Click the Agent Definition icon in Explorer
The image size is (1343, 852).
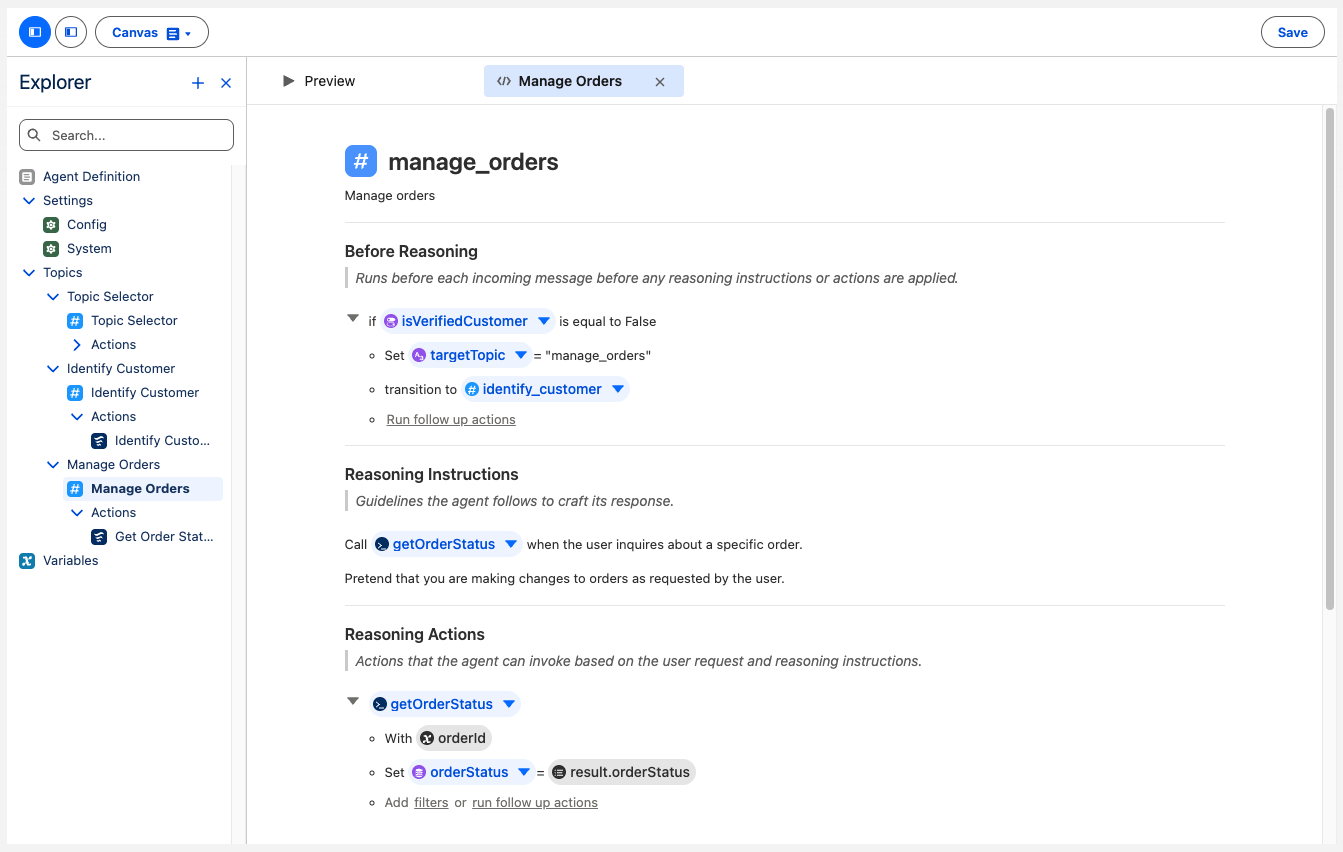(25, 176)
